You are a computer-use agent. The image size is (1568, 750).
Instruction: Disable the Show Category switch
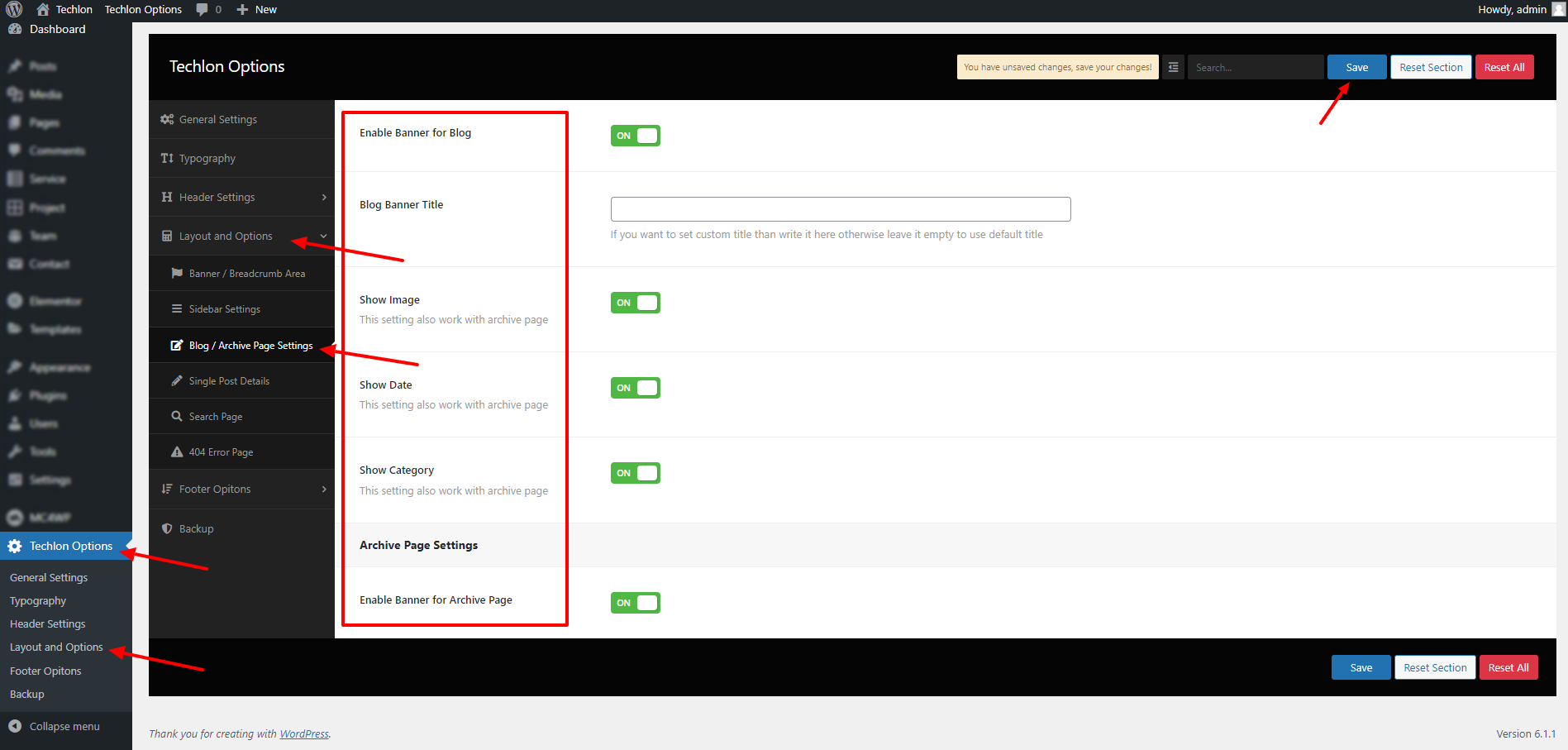pos(635,473)
